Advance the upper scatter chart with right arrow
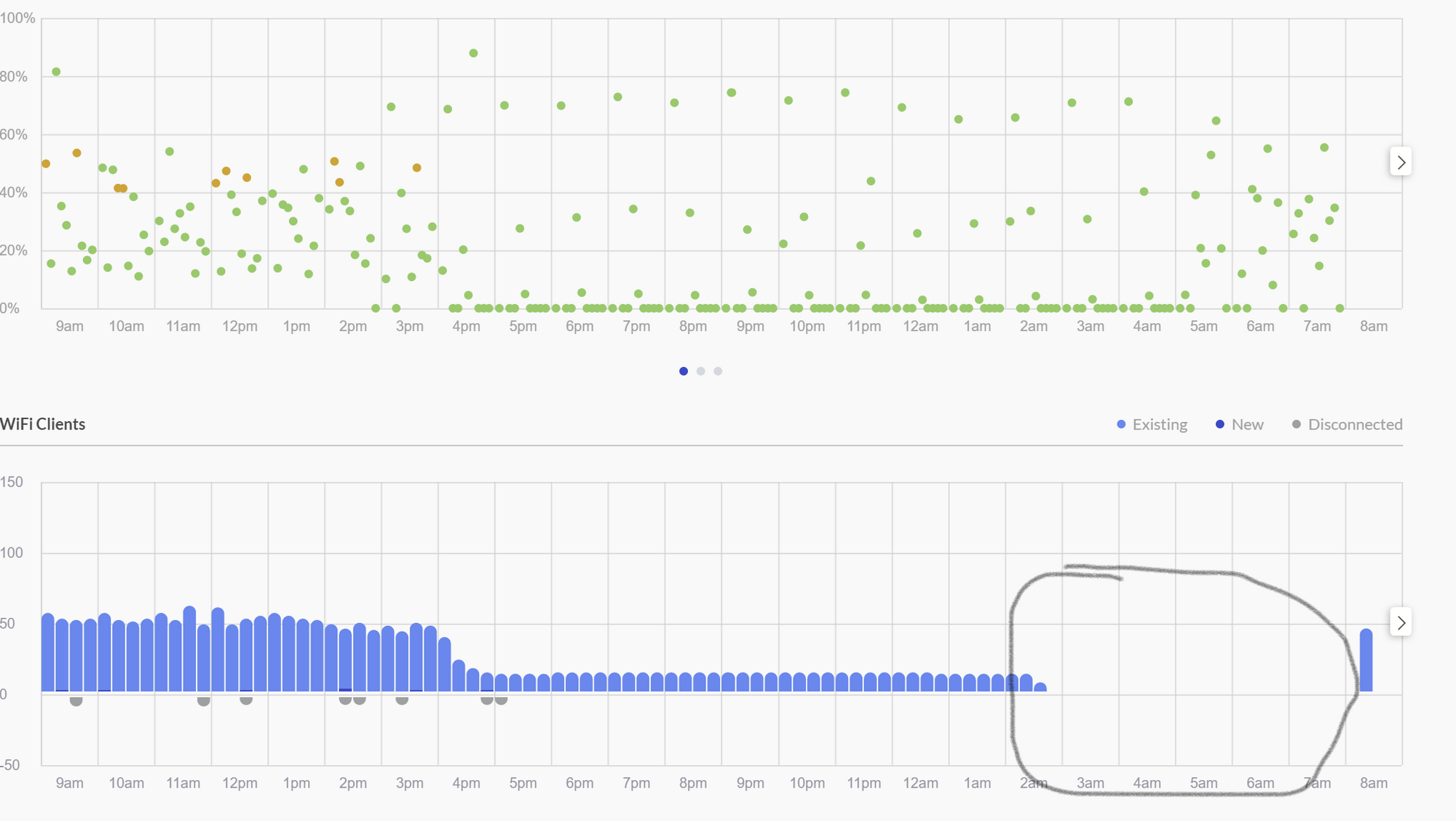The height and width of the screenshot is (821, 1456). 1401,162
